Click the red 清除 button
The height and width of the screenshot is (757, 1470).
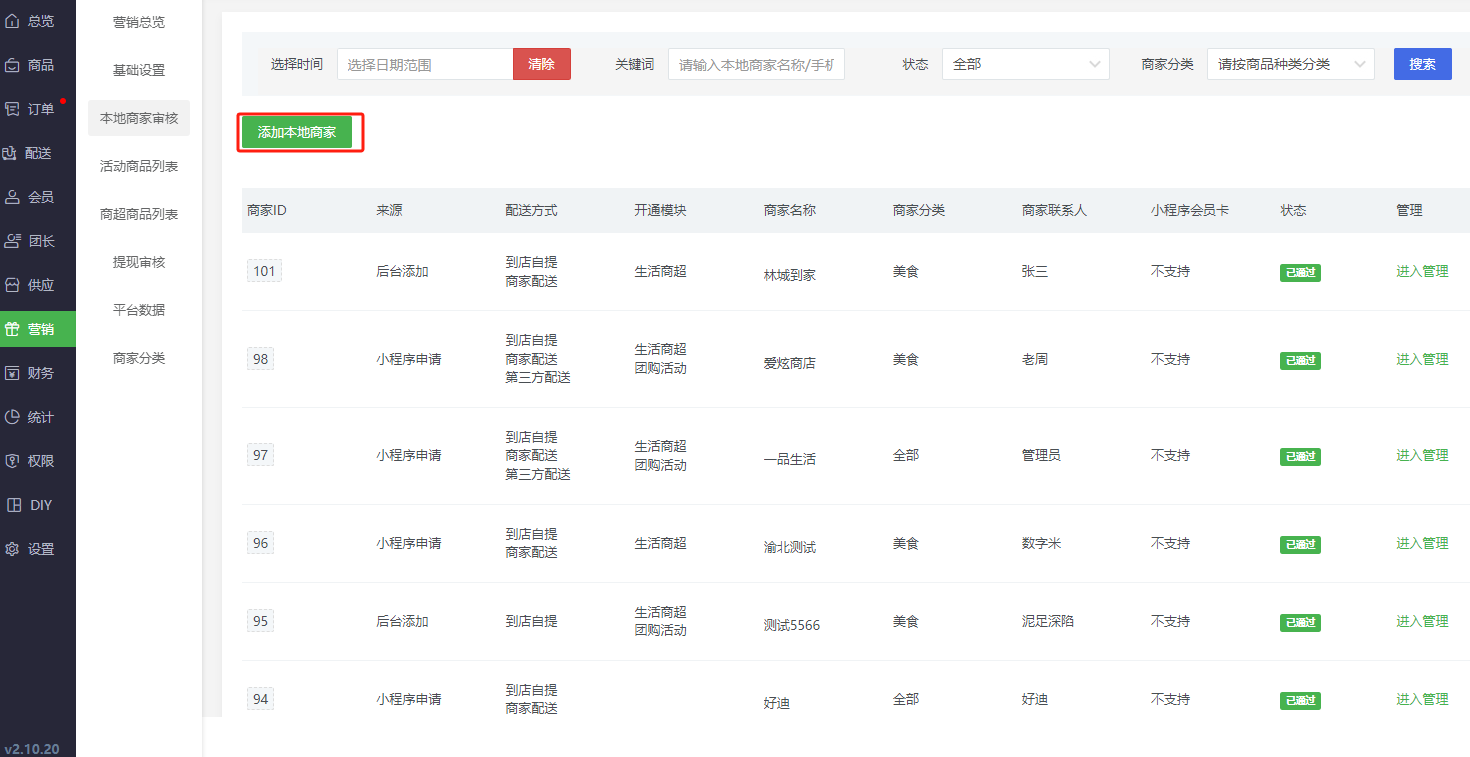pos(541,64)
